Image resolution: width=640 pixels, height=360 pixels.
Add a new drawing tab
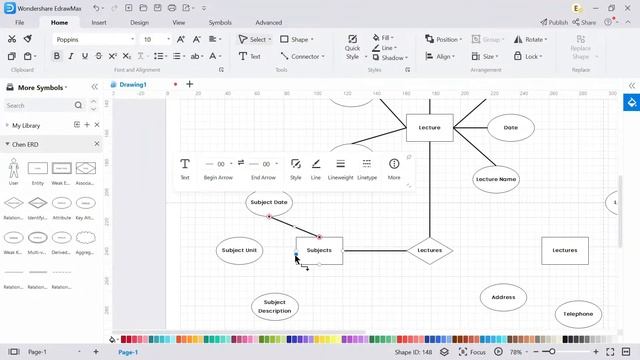[x=189, y=84]
